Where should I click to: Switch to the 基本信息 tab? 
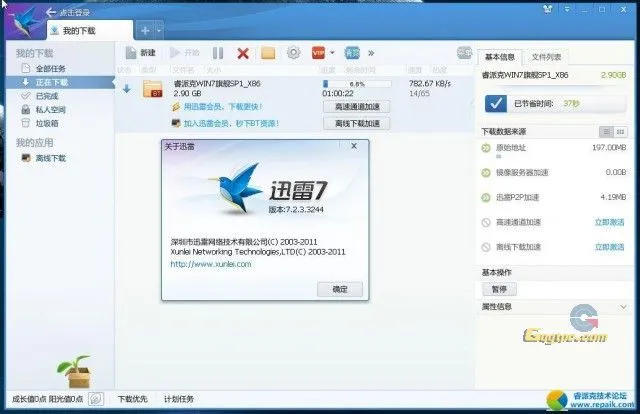coord(500,57)
